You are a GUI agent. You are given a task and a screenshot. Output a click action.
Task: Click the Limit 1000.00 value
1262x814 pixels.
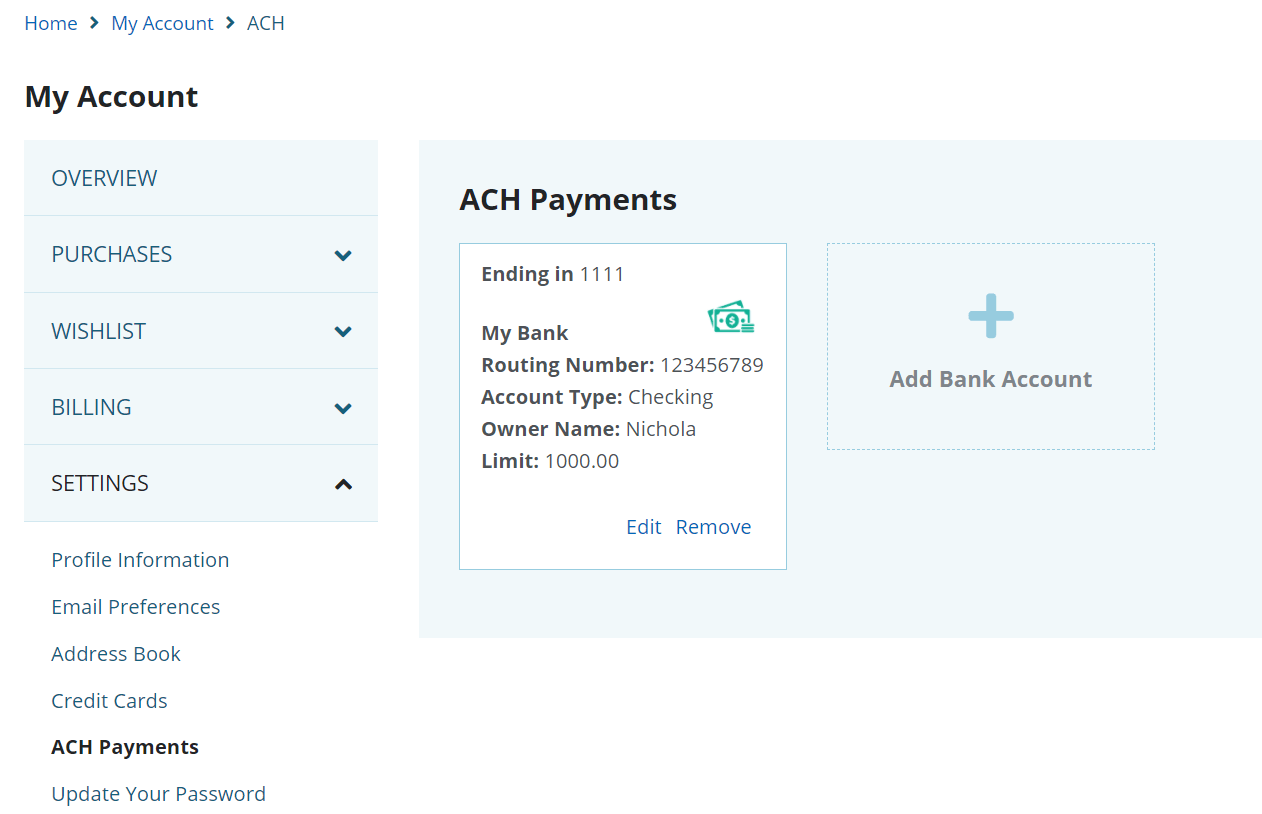point(582,461)
